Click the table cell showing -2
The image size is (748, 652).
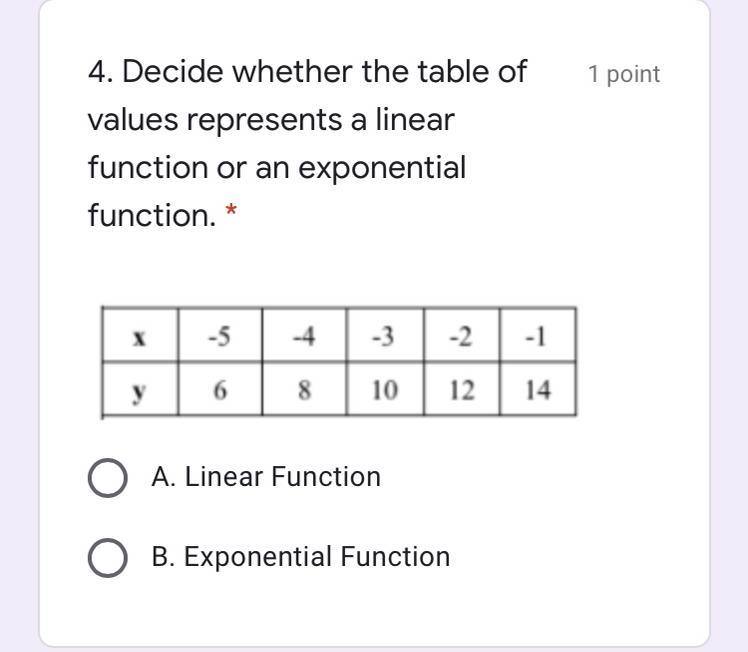click(461, 337)
